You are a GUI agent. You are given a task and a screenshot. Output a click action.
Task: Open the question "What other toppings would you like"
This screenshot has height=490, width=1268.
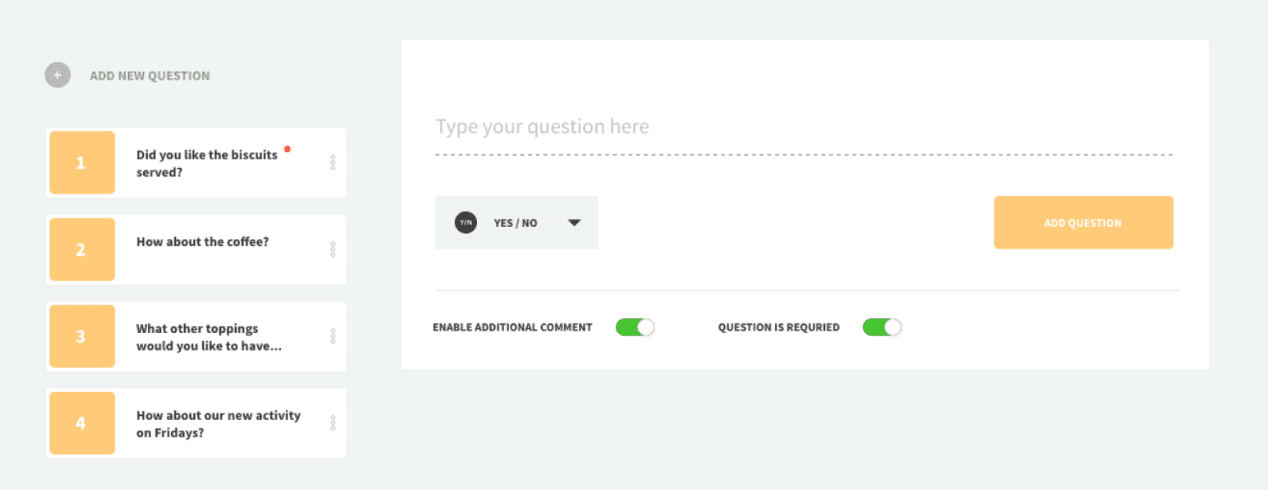click(209, 337)
